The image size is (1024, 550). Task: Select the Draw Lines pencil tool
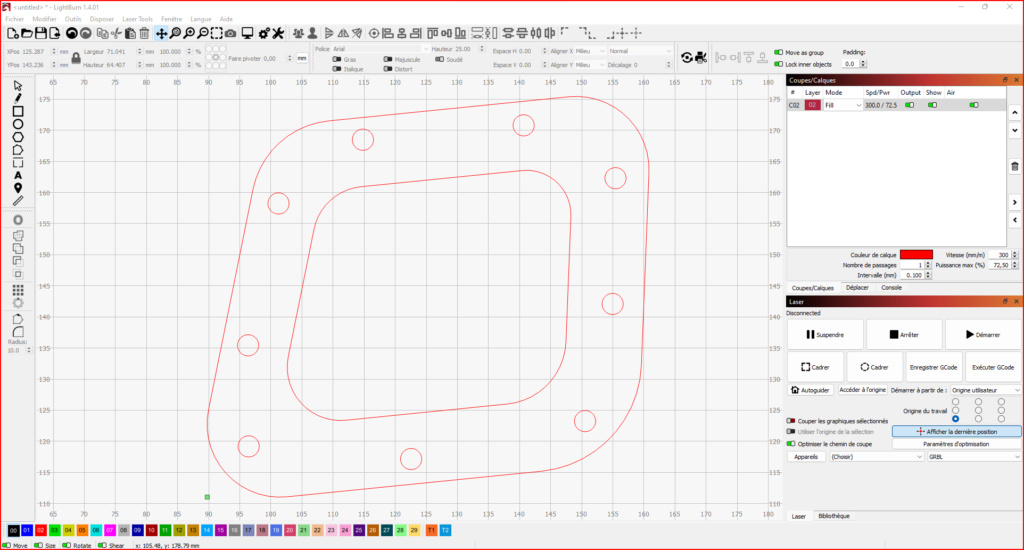coord(18,99)
